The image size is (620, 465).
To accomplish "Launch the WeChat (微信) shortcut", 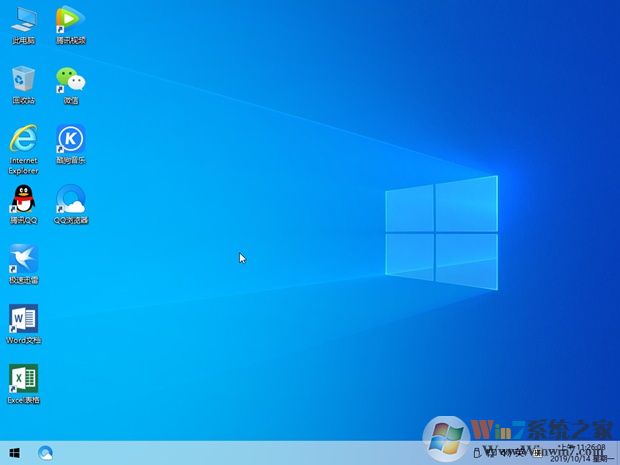I will point(71,85).
